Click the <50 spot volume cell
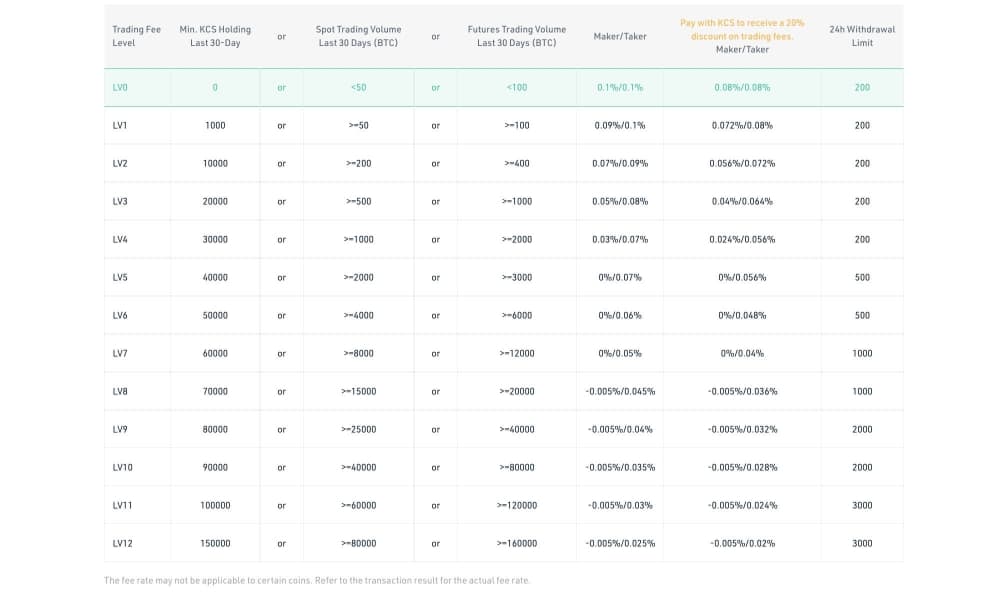 pos(358,87)
